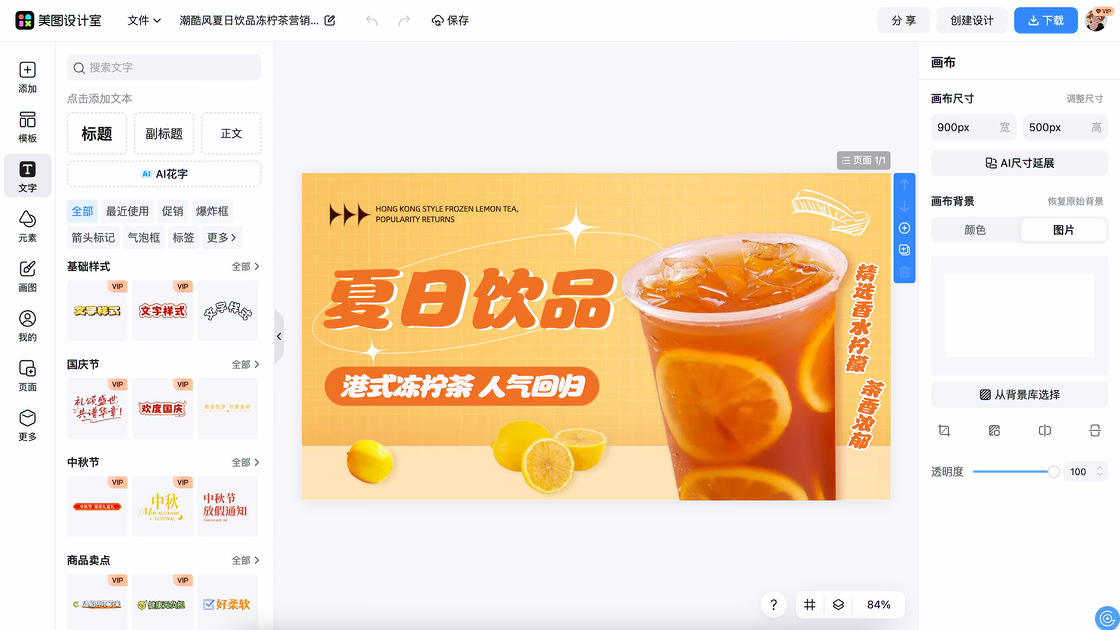
Task: Open the 模板 templates panel
Action: click(x=27, y=127)
